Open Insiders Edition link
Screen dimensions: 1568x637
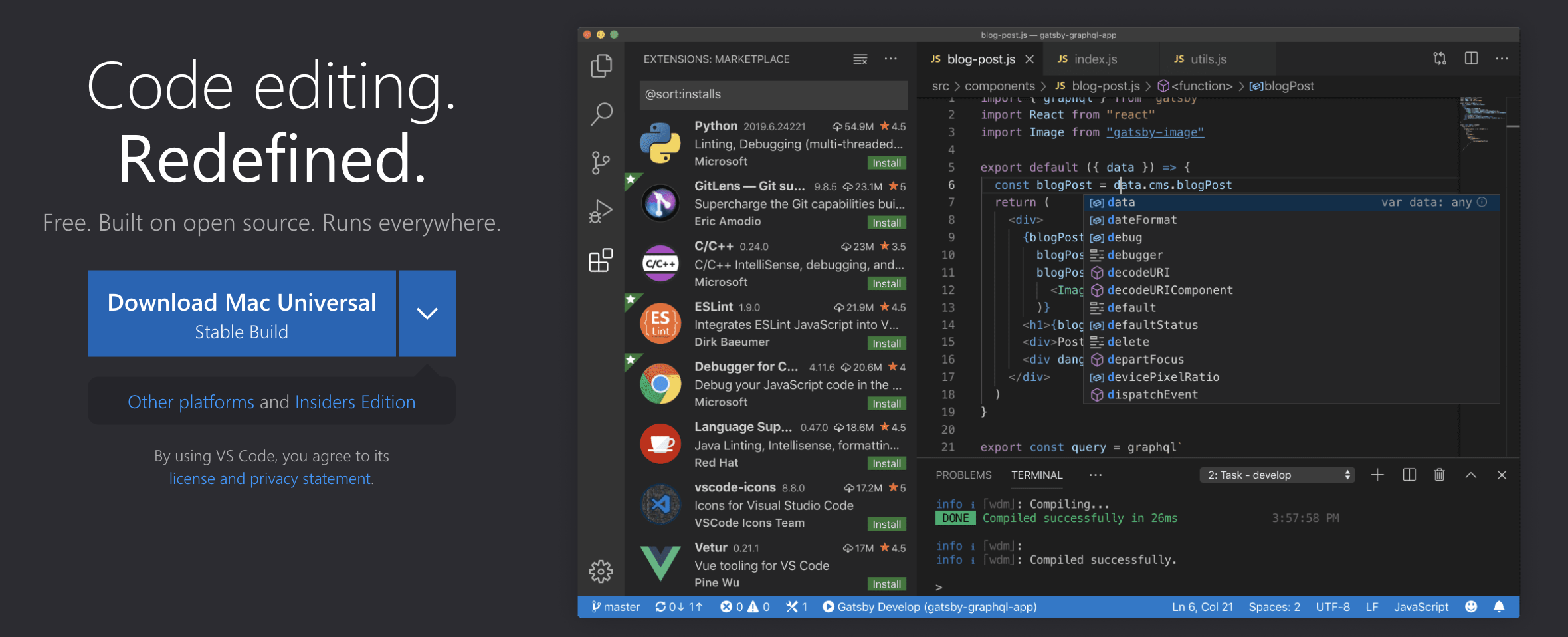(355, 402)
